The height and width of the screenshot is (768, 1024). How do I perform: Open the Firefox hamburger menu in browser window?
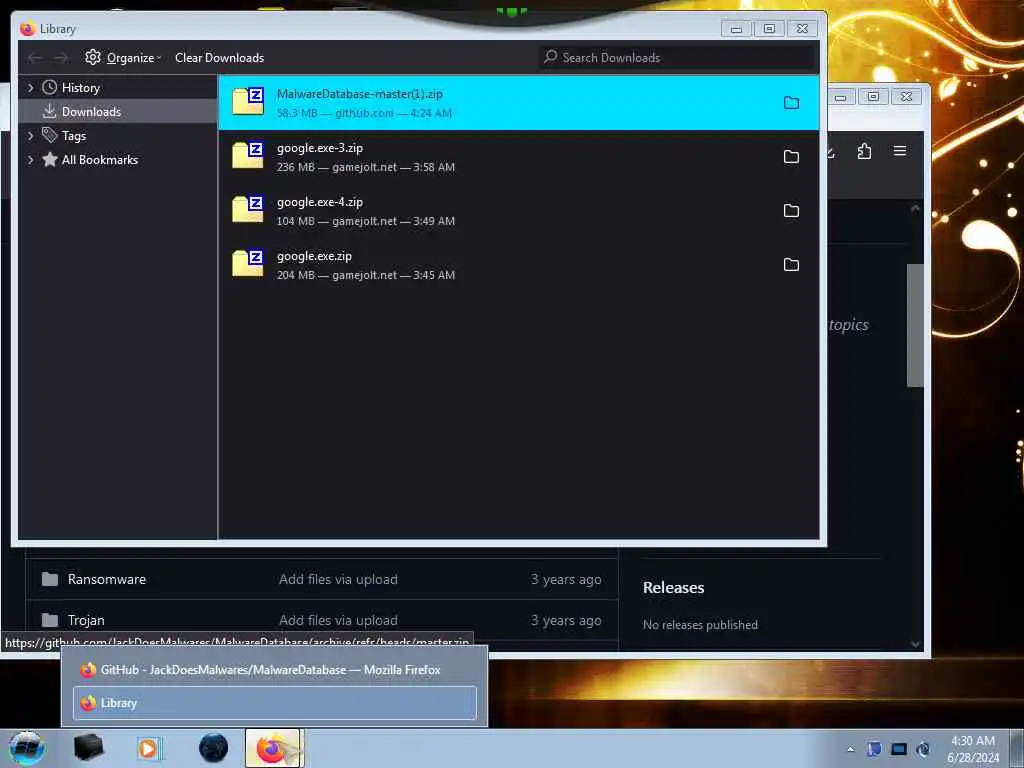(900, 151)
